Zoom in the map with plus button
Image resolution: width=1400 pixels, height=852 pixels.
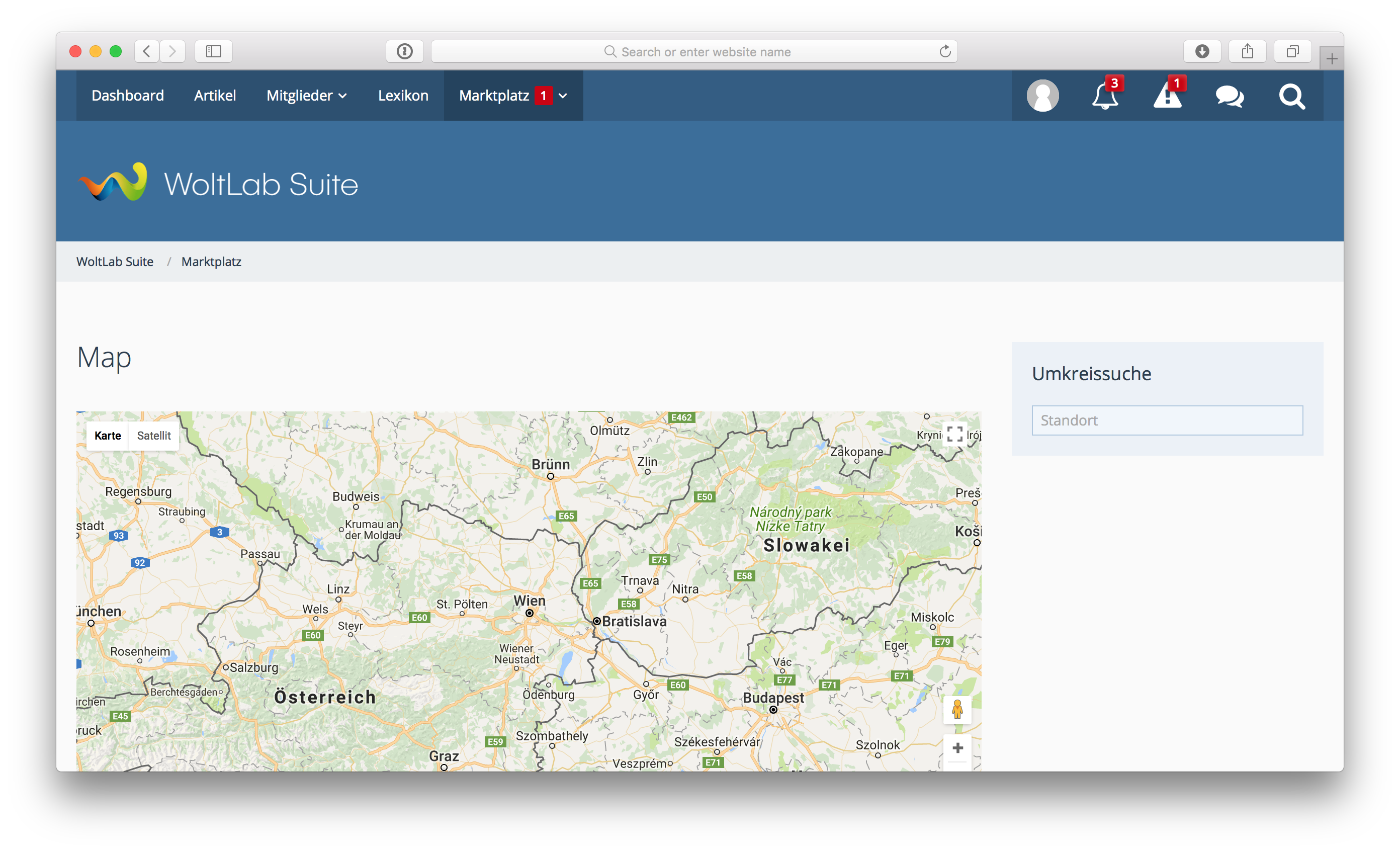(x=957, y=748)
